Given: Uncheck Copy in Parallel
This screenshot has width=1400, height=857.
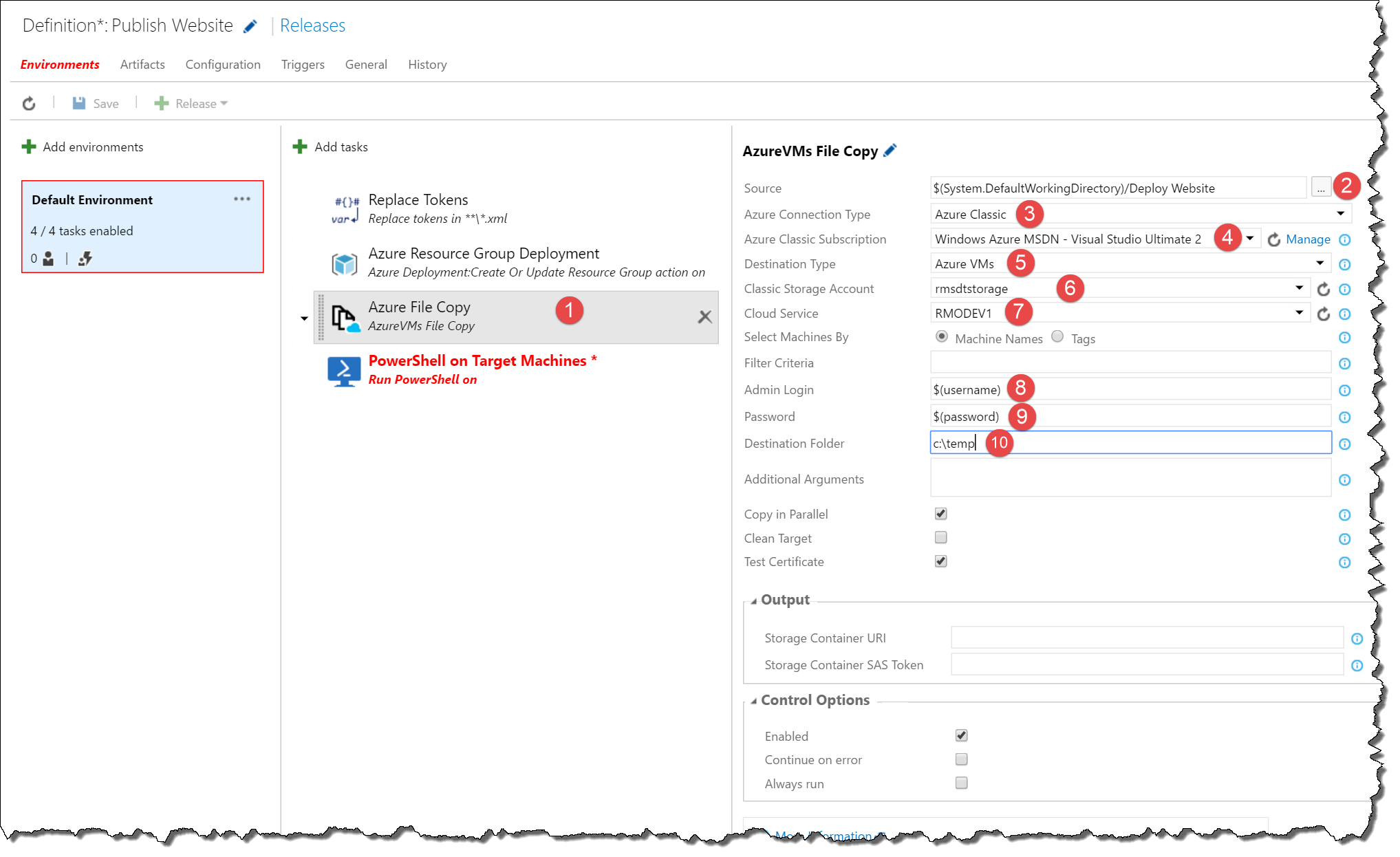Looking at the screenshot, I should 941,514.
